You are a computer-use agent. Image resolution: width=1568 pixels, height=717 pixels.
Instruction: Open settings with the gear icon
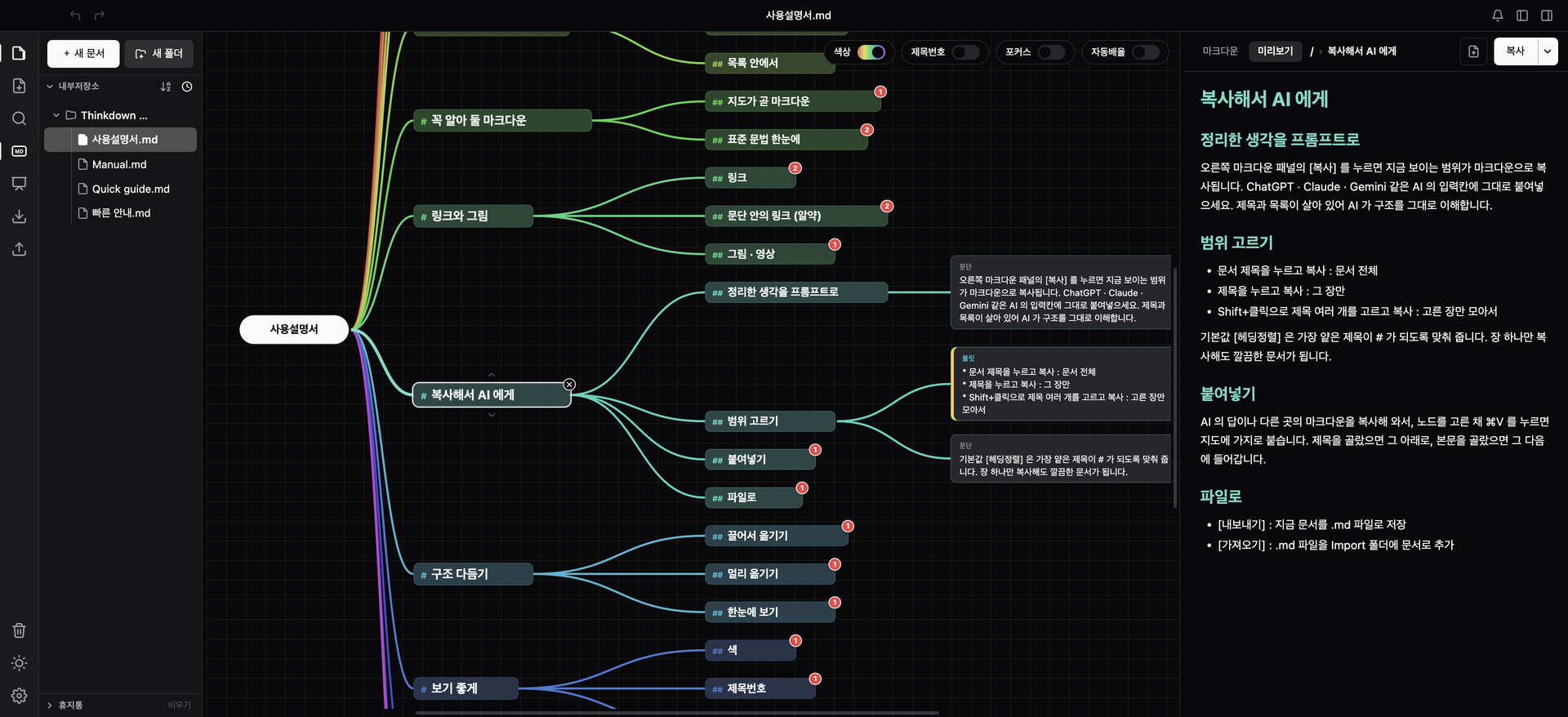[19, 696]
